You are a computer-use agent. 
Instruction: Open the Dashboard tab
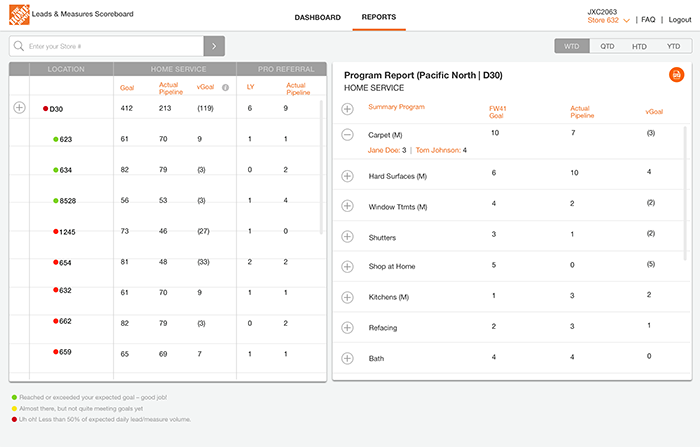tap(317, 17)
